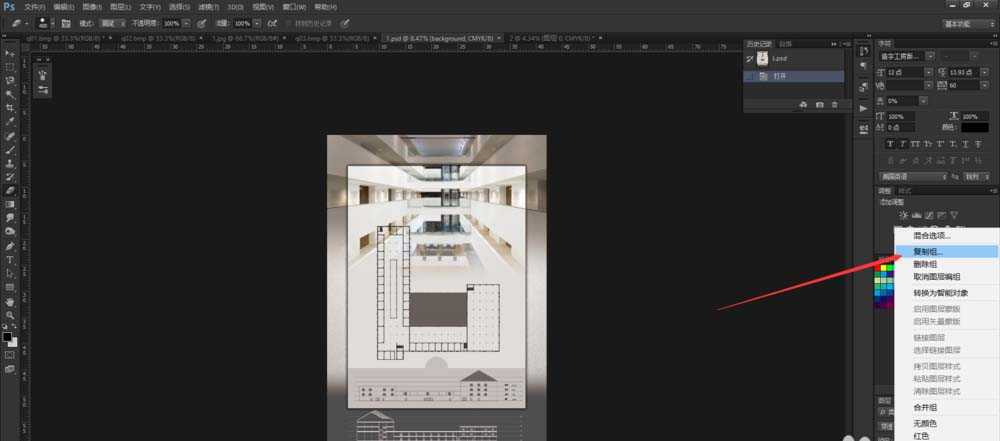Enable the erase to history checkbox
The width and height of the screenshot is (1000, 441).
[288, 22]
